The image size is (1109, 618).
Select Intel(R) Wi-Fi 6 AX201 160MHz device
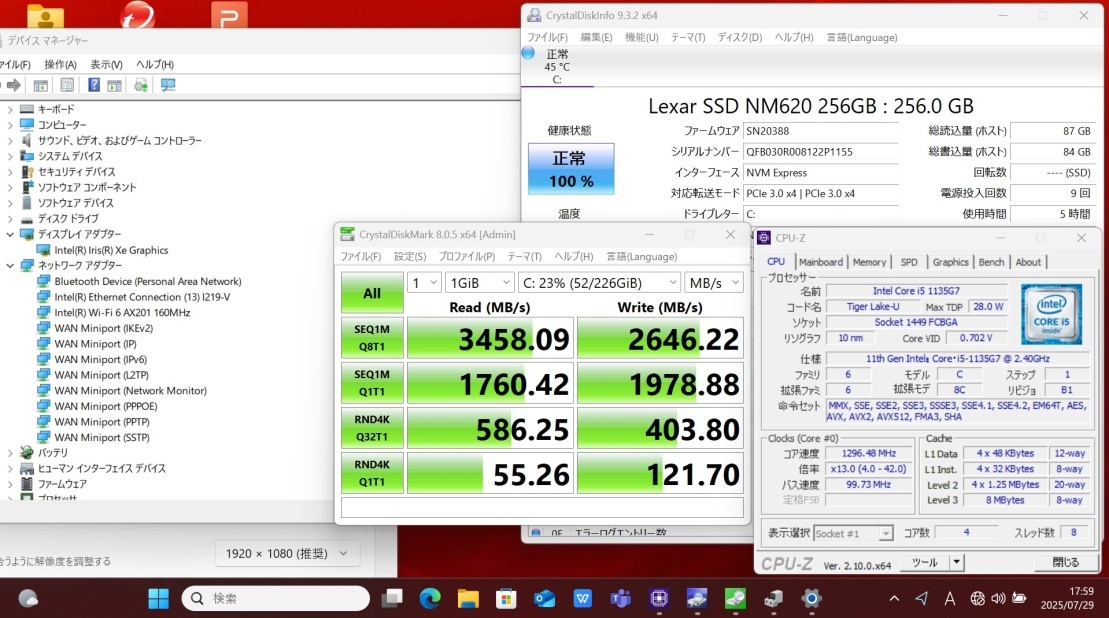[122, 313]
